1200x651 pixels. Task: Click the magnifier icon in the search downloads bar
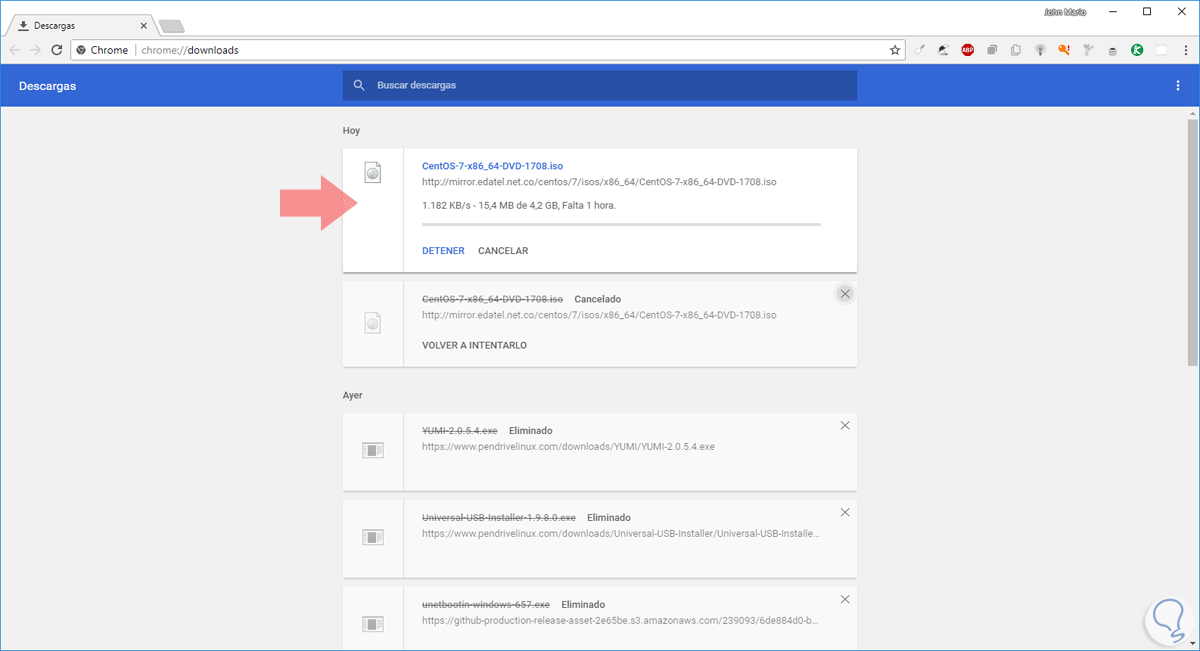359,86
